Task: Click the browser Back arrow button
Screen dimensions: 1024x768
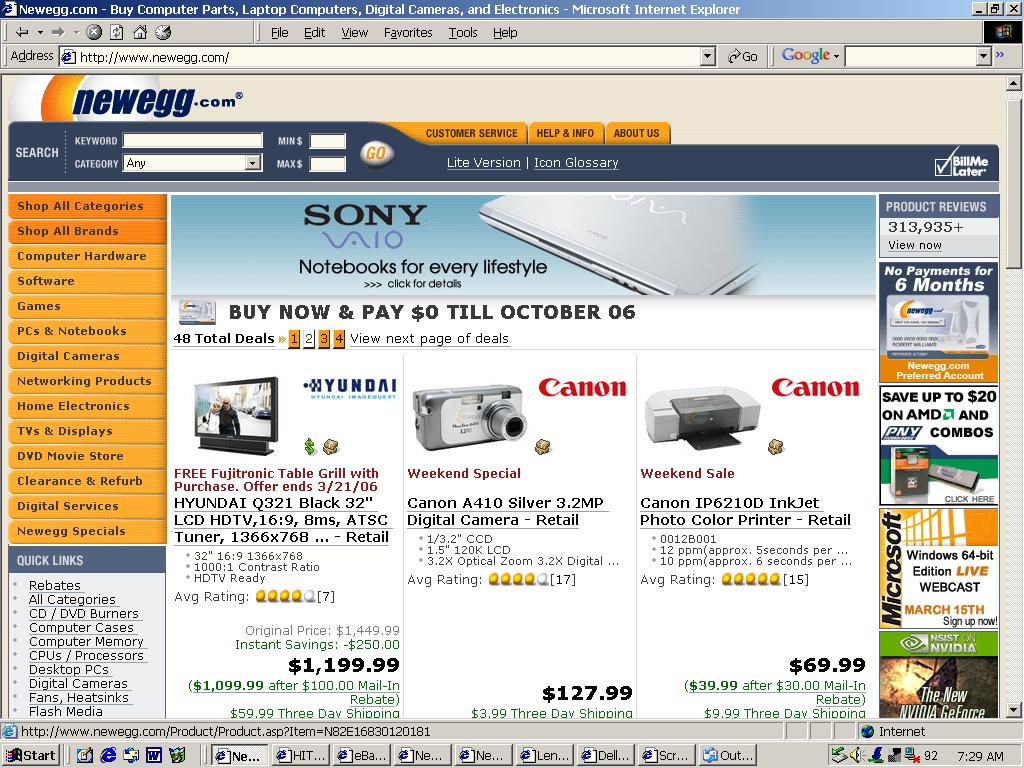Action: tap(22, 32)
